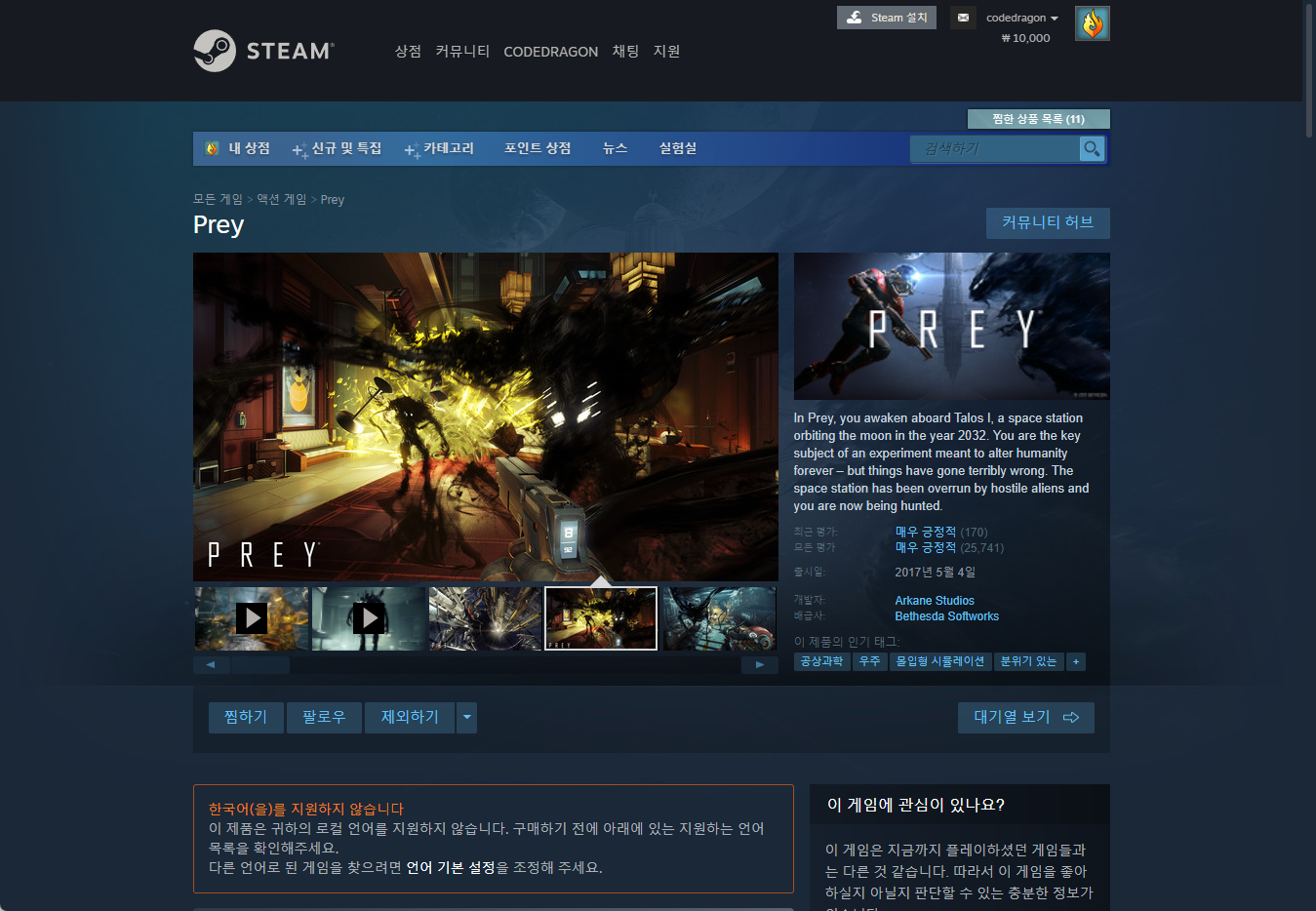Screen dimensions: 1316x911
Task: Open the 커뮤니티 허브 button
Action: click(x=1048, y=222)
